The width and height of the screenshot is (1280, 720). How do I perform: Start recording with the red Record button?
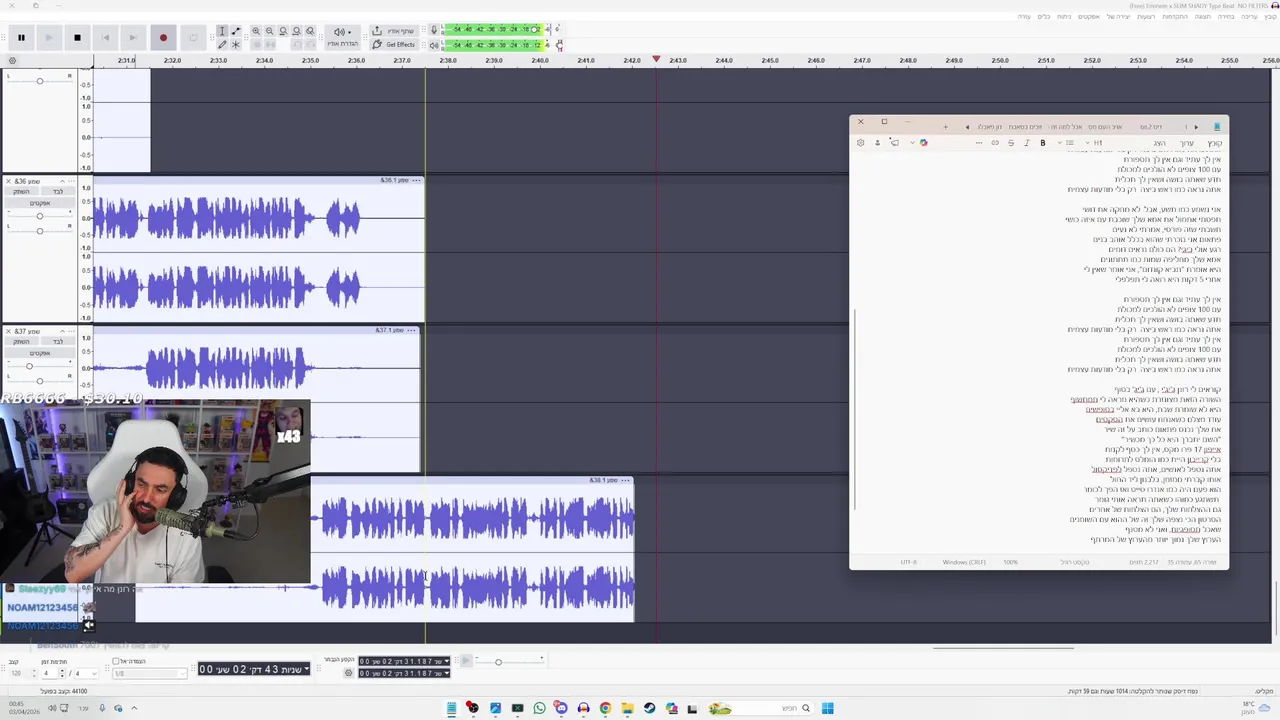click(x=163, y=37)
